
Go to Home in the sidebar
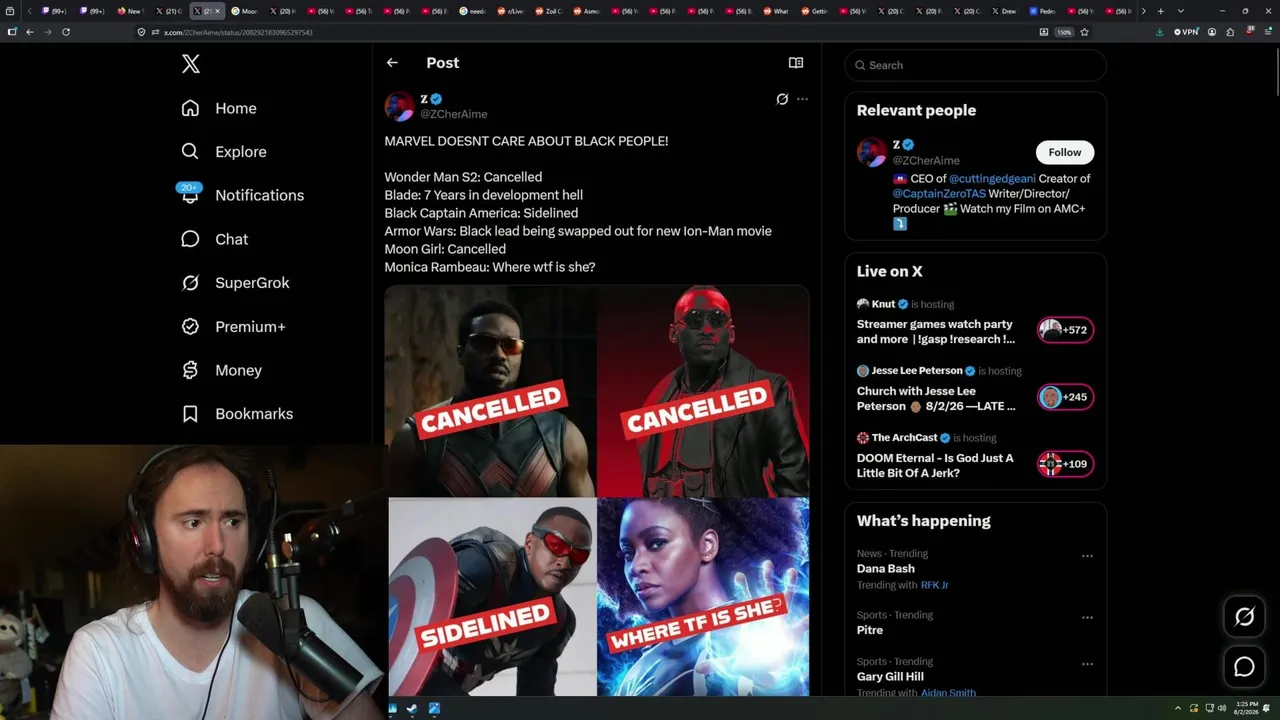click(219, 108)
